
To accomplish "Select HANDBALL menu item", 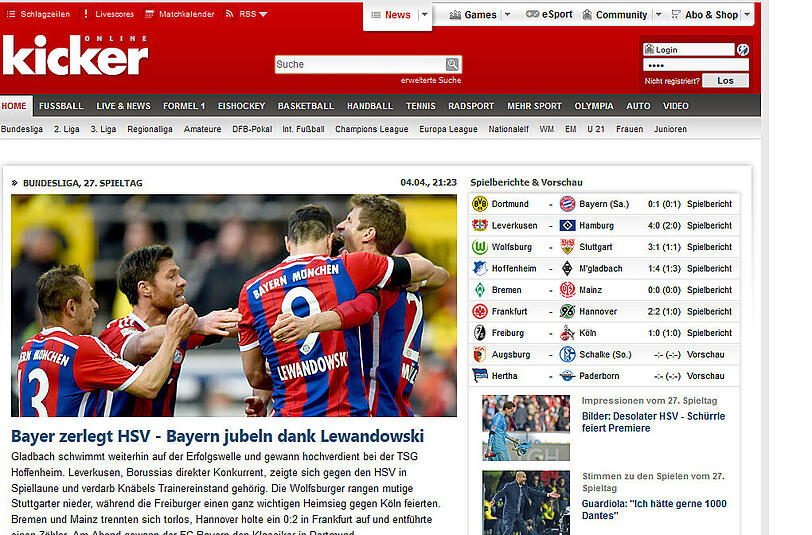I will coord(370,106).
